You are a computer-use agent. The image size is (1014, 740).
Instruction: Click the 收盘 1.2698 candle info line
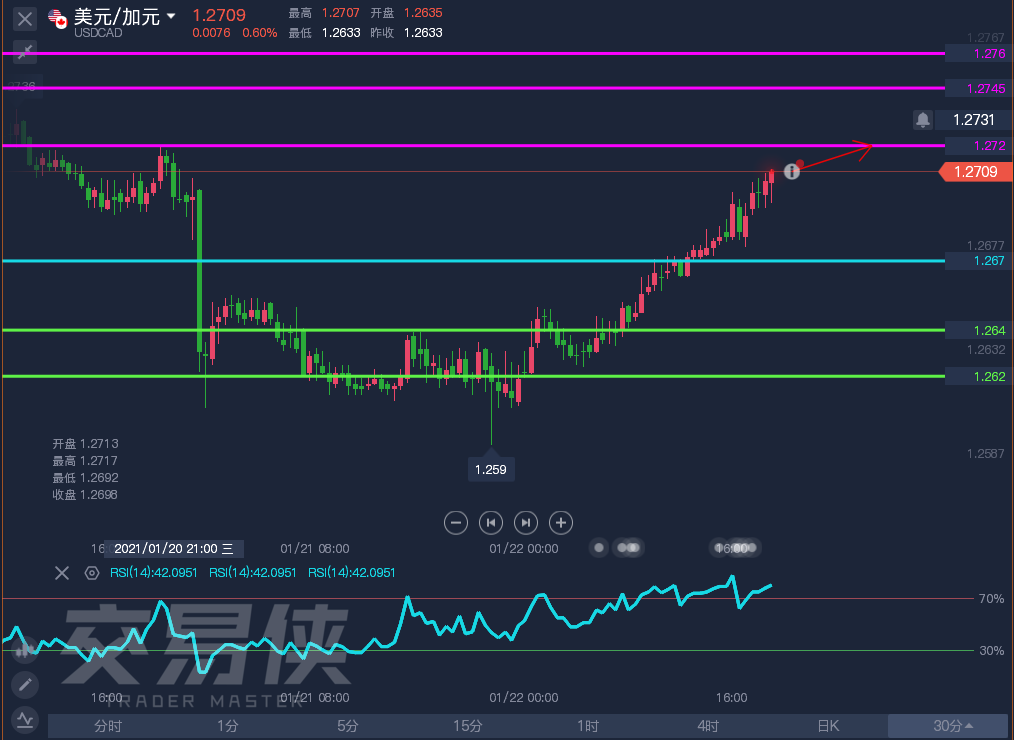click(x=85, y=495)
